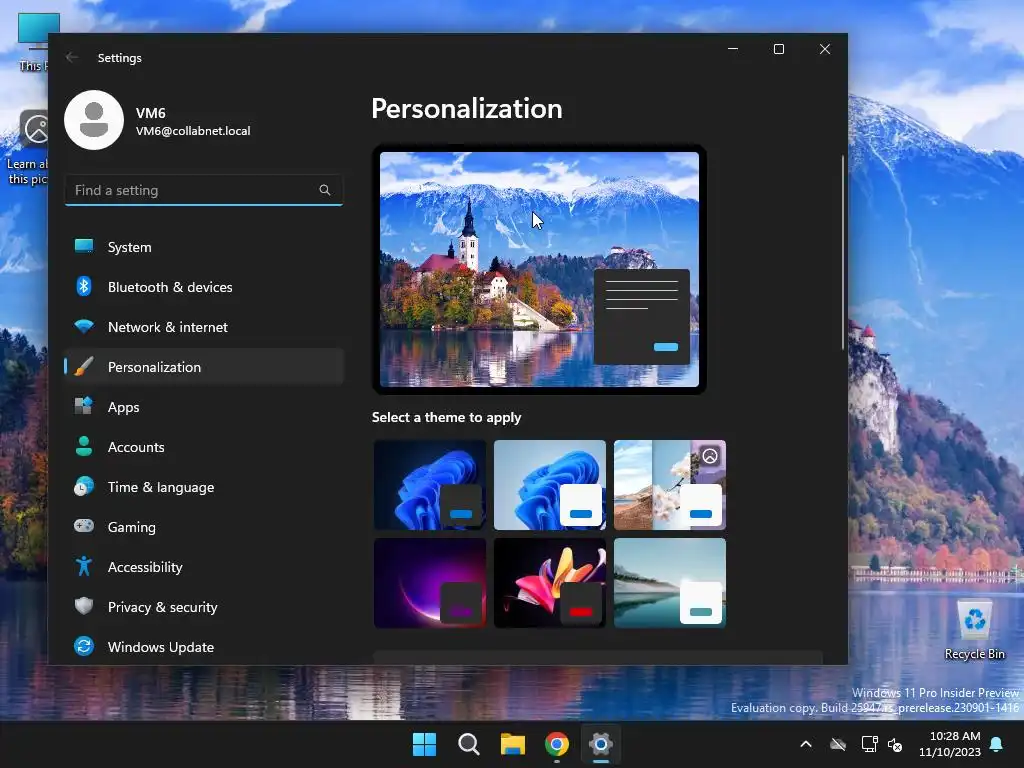Click the Accounts person icon
This screenshot has width=1024, height=768.
(84, 446)
